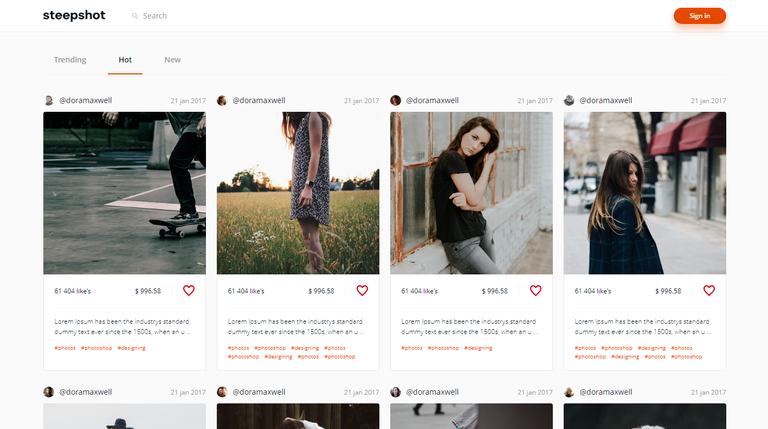Click #photos tag under the window woman post

[x=412, y=348]
